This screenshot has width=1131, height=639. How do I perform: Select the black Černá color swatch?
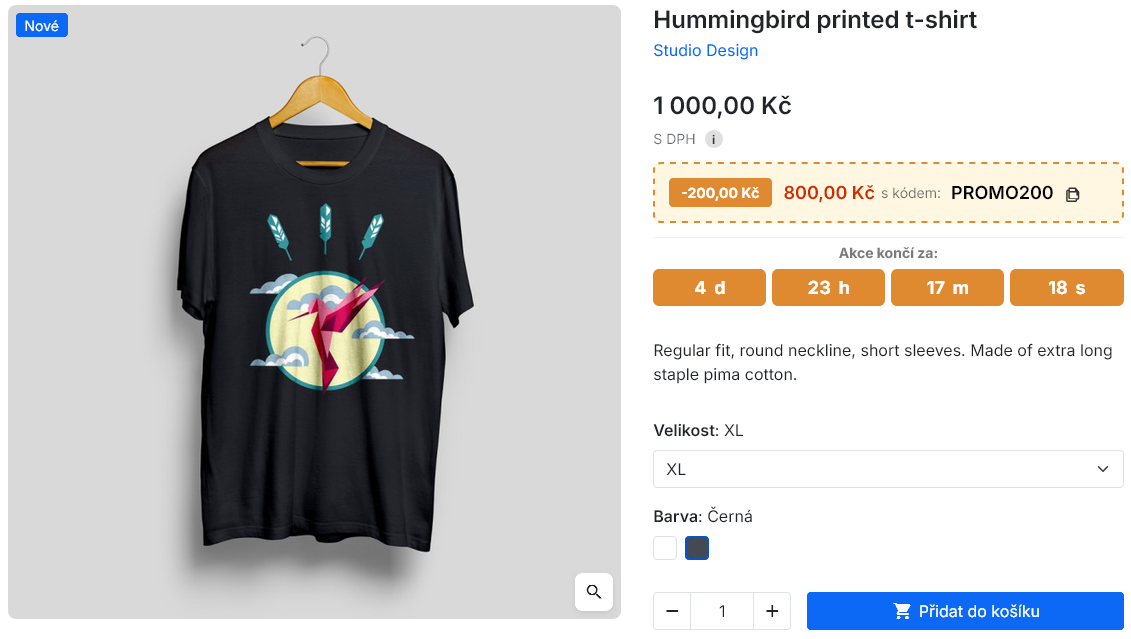697,548
